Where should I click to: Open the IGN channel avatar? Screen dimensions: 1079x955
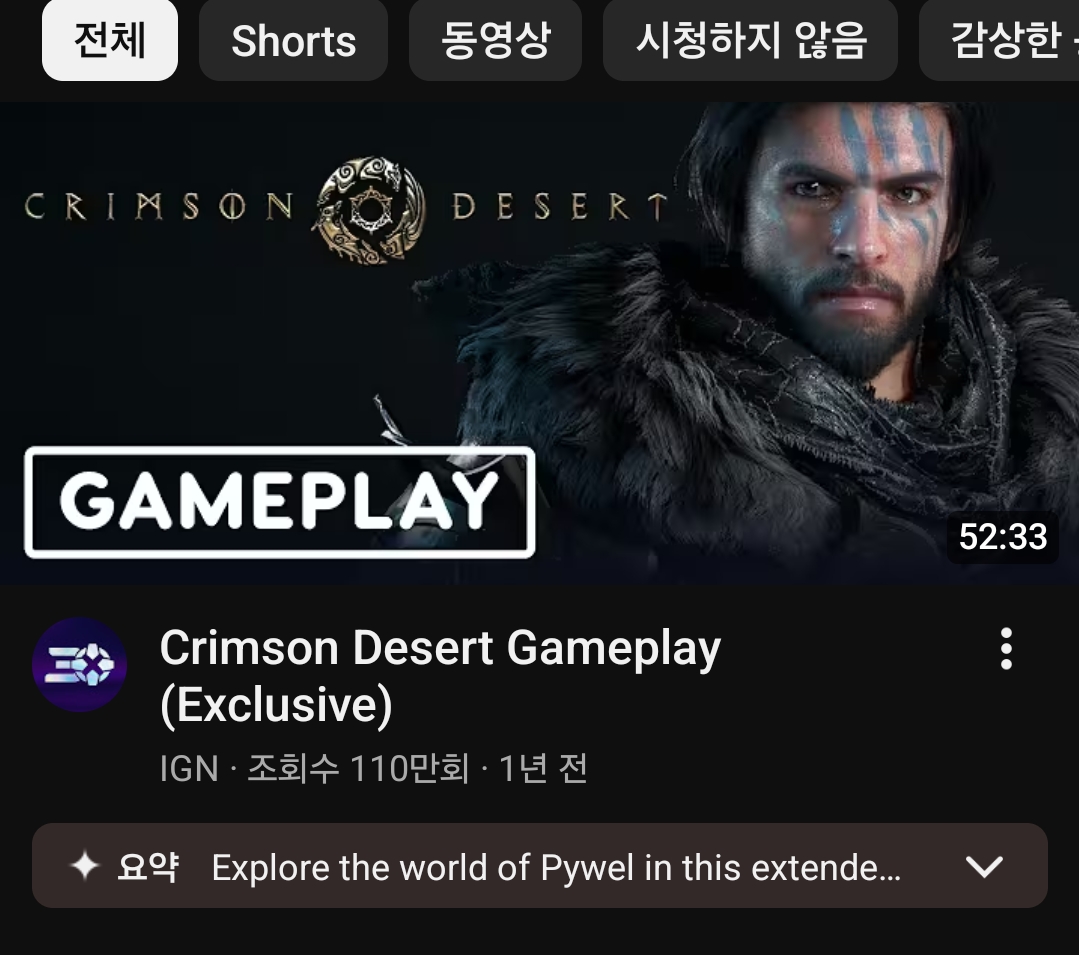coord(79,665)
